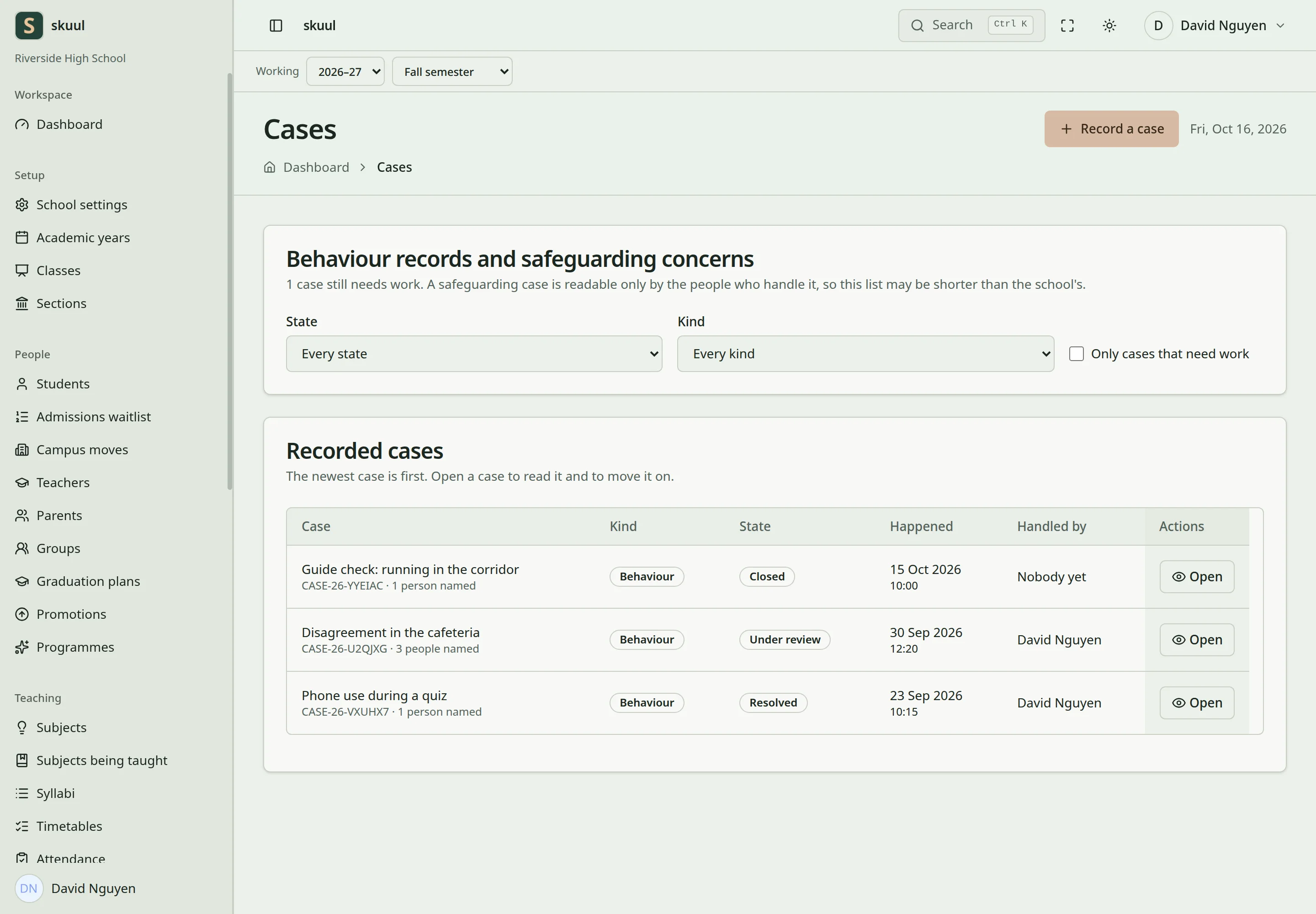Viewport: 1316px width, 914px height.
Task: Click the Search field
Action: pyautogui.click(x=971, y=26)
